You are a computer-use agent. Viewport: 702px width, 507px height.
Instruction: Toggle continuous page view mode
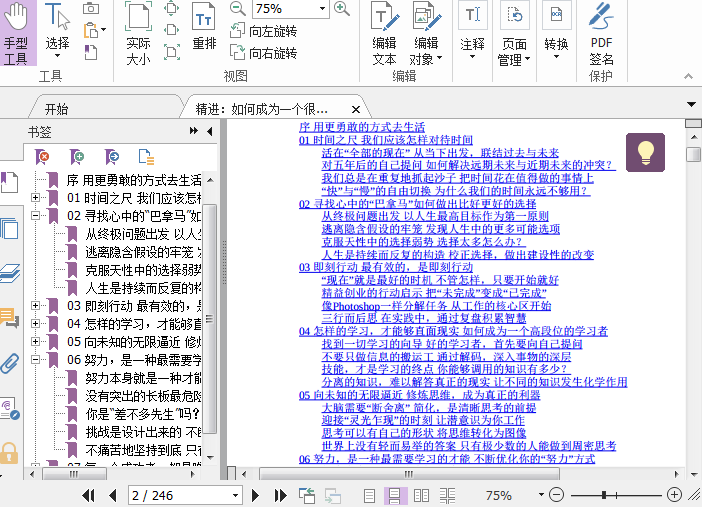coord(394,495)
